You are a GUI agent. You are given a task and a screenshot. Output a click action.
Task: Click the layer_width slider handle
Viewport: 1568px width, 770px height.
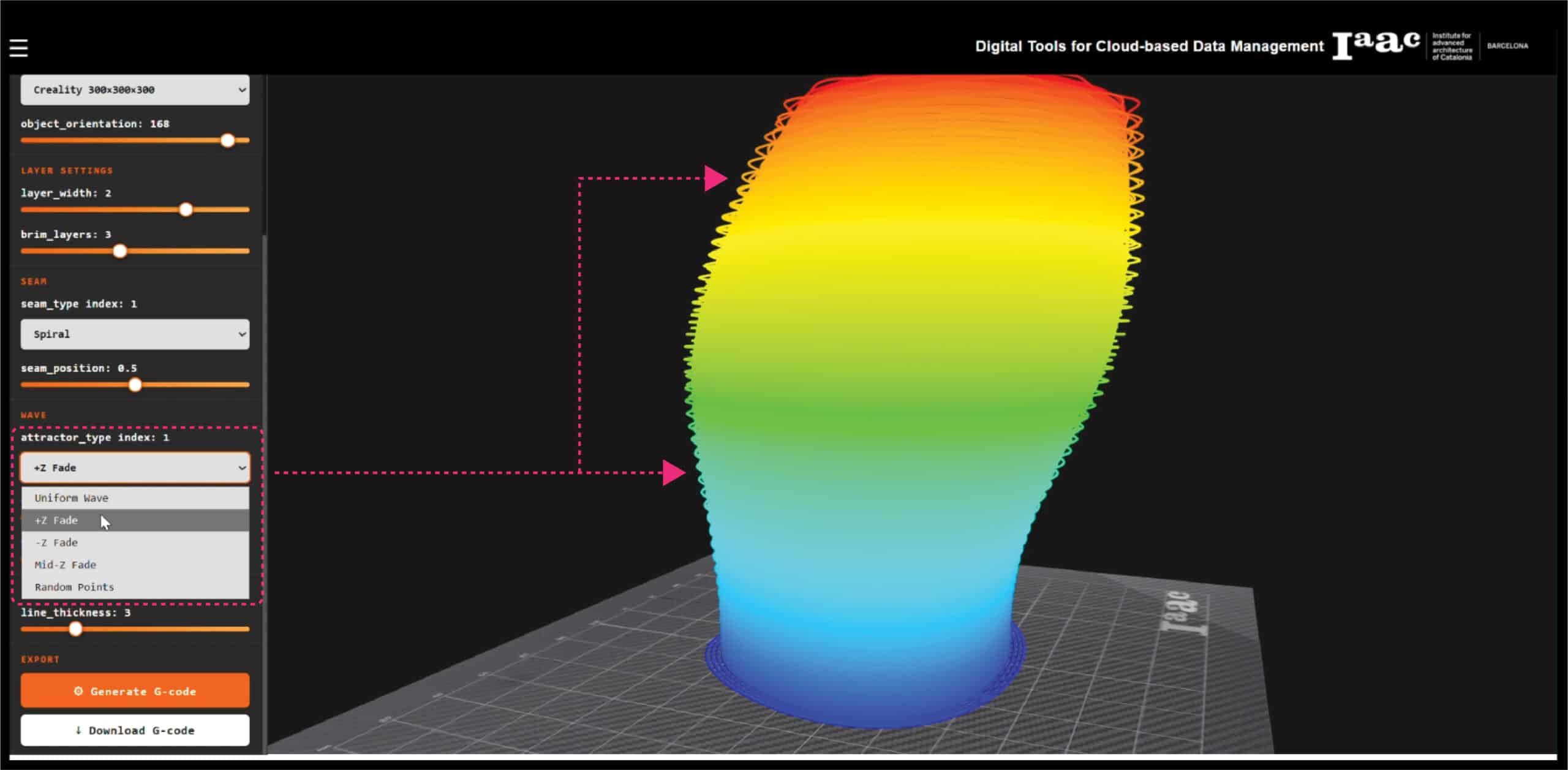(x=186, y=209)
